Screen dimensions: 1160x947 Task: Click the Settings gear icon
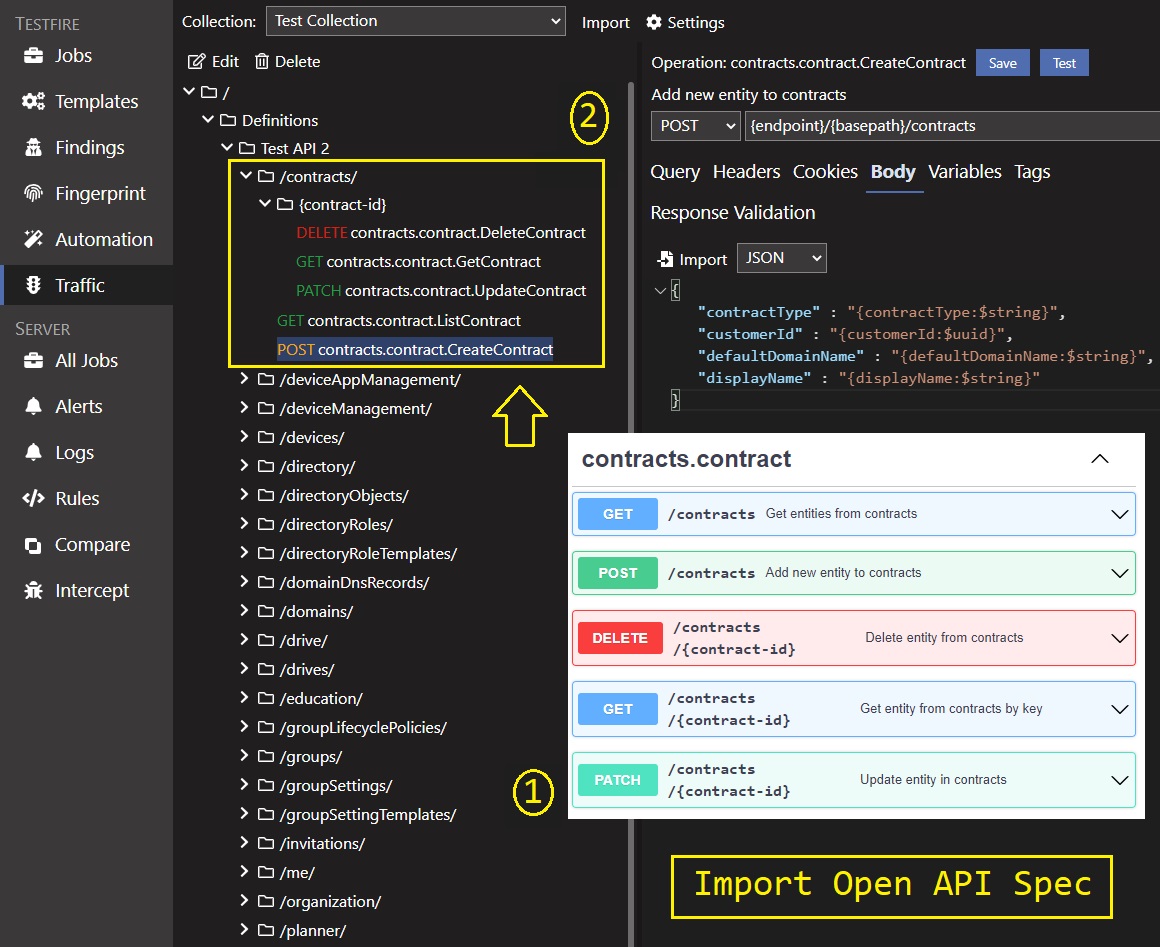click(x=654, y=22)
